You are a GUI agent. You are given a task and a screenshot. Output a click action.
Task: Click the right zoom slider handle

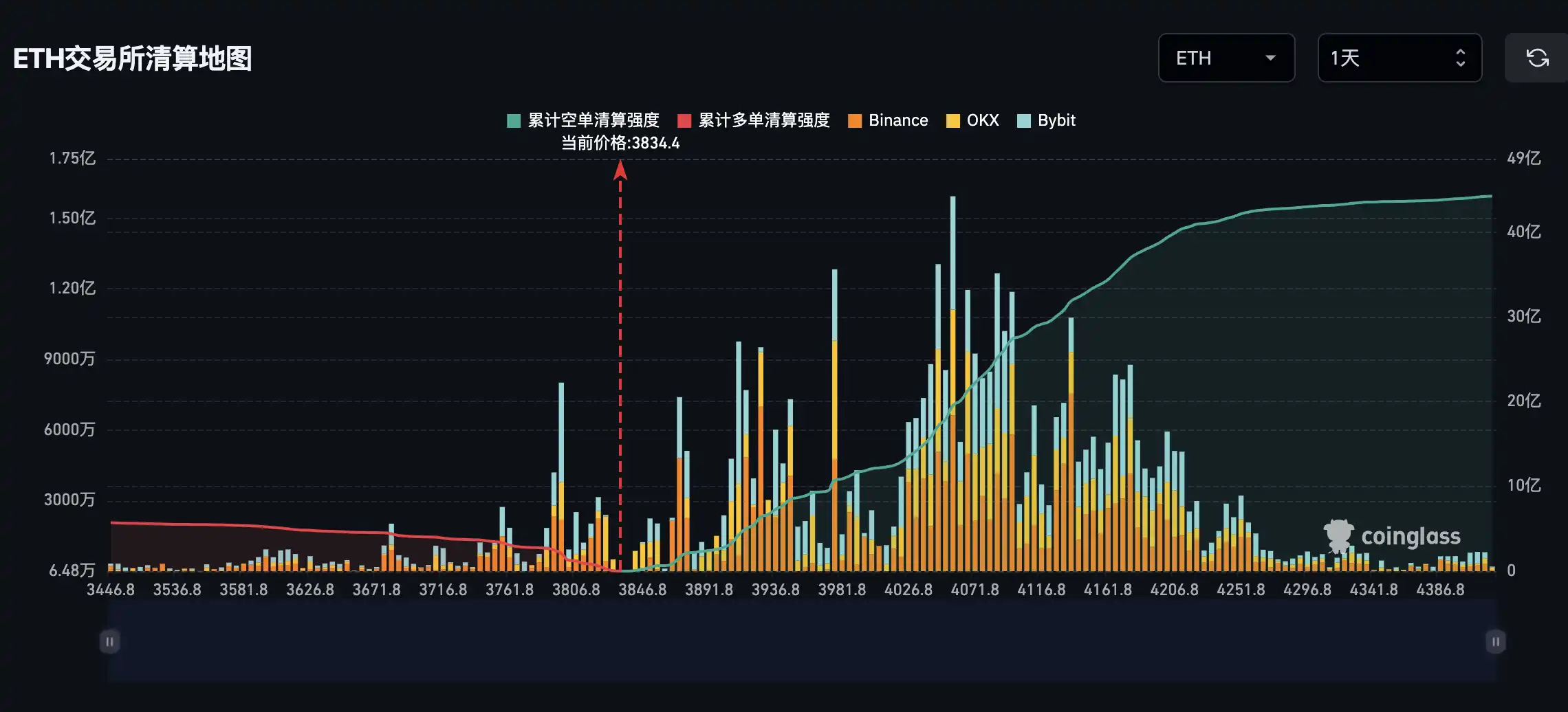pyautogui.click(x=1495, y=641)
